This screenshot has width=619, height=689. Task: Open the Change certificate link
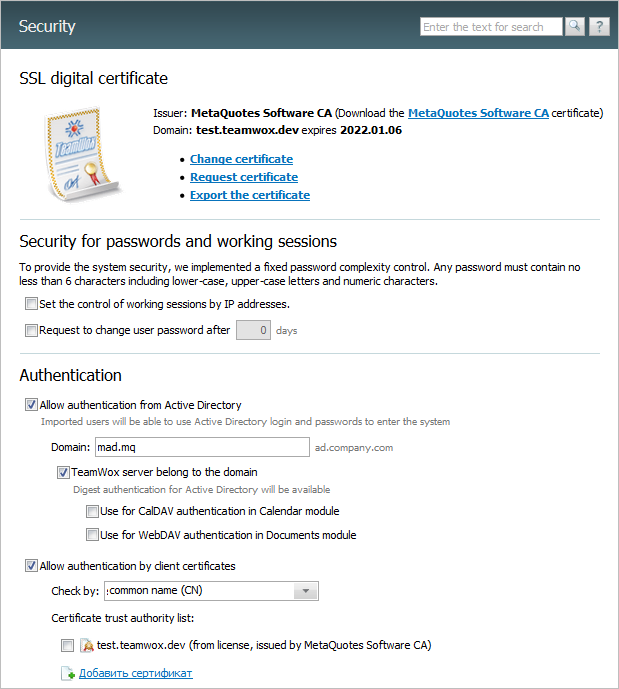coord(241,159)
